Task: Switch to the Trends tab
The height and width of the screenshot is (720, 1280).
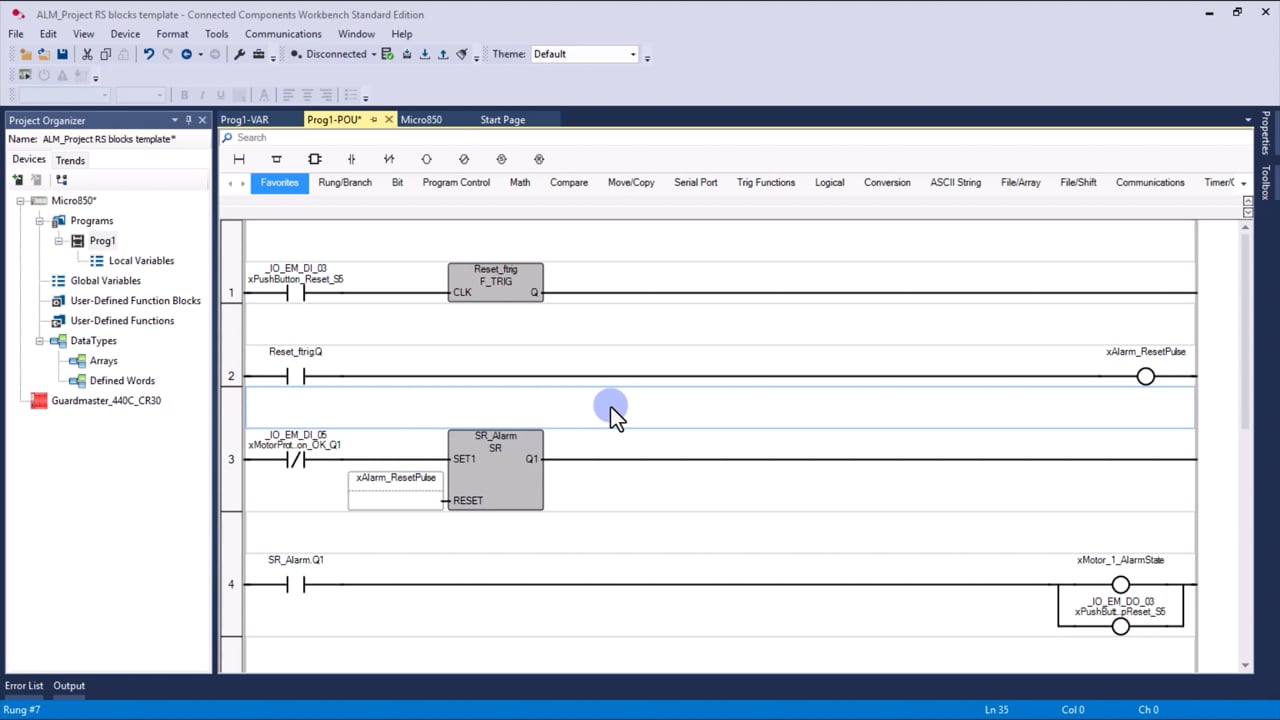Action: tap(70, 160)
